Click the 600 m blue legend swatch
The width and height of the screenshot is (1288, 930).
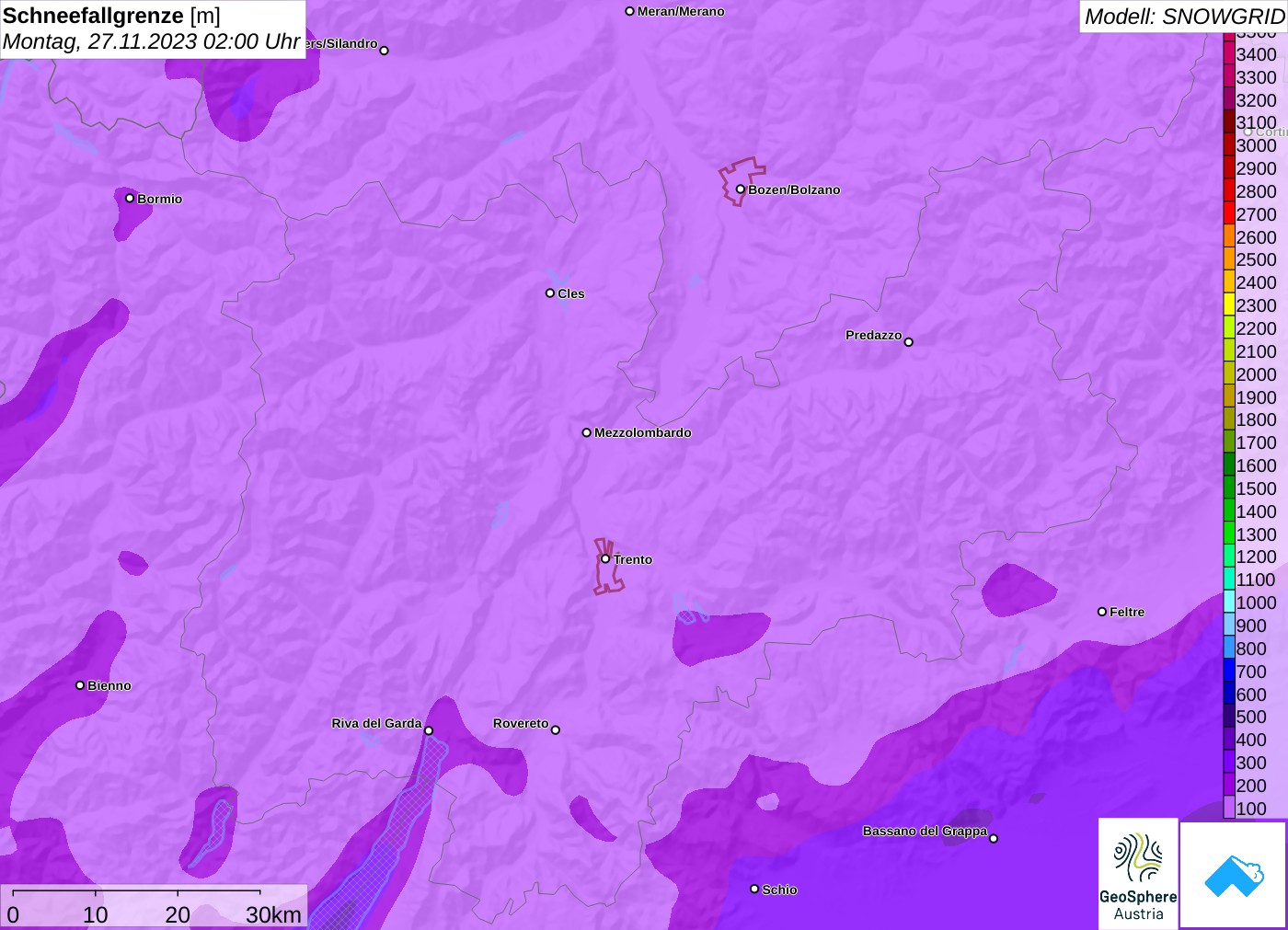point(1229,694)
